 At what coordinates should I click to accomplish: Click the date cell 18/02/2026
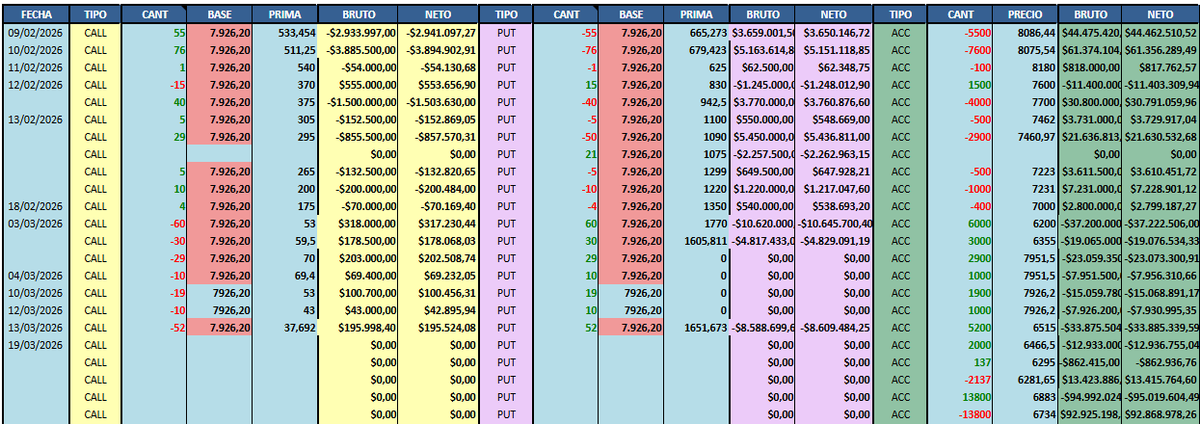pyautogui.click(x=36, y=206)
